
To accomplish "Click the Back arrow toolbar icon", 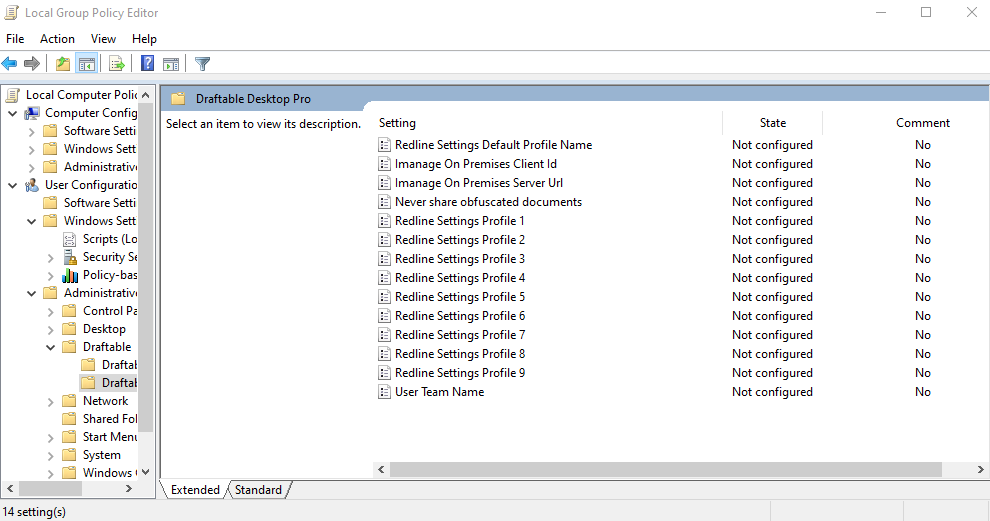I will coord(9,63).
